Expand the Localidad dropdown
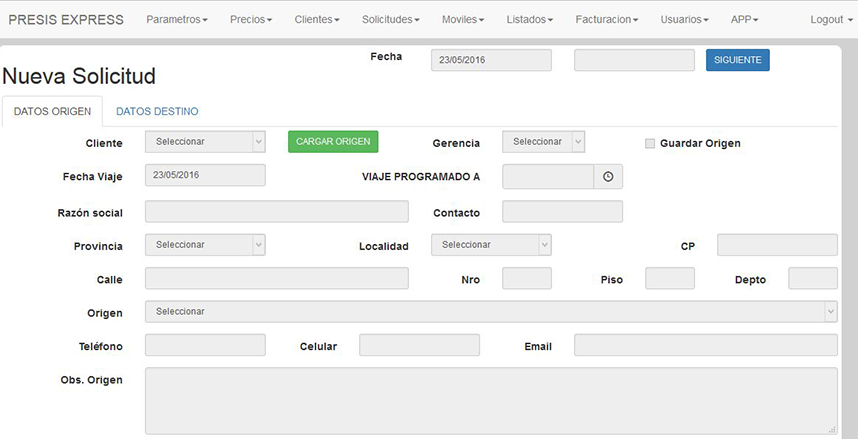This screenshot has width=858, height=439. point(491,245)
